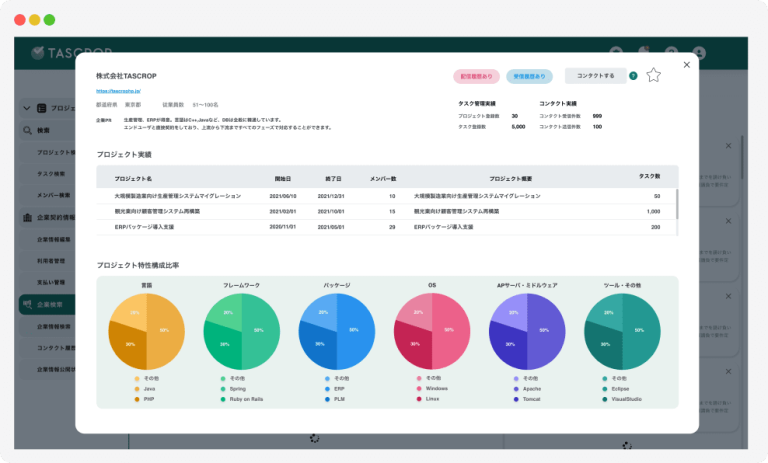
Task: Click the pink 配信履歴あり badge
Action: (476, 76)
